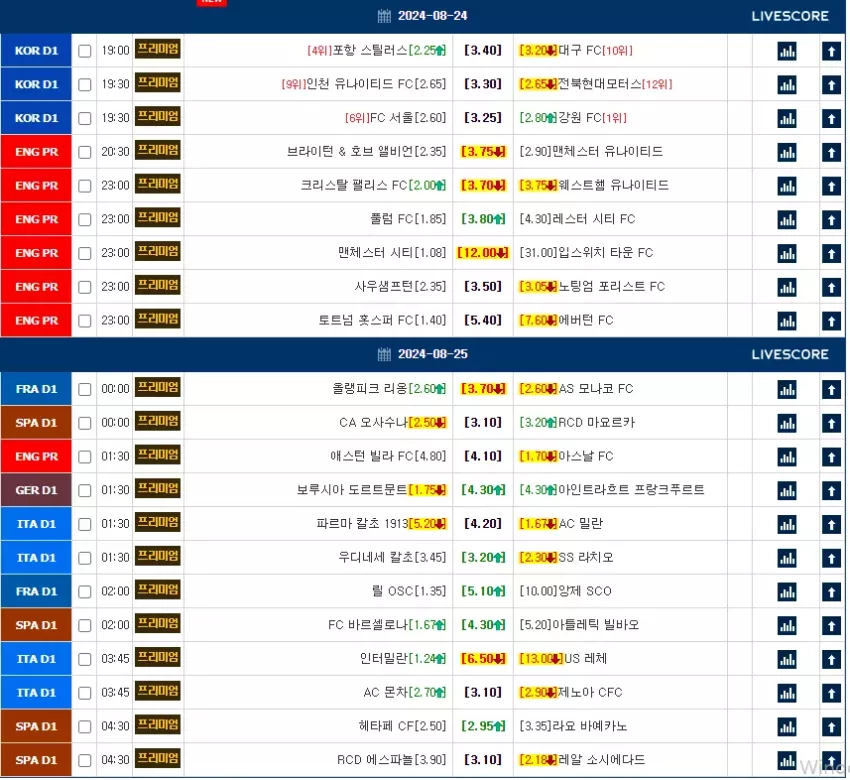850x780 pixels.
Task: Open stats chart for Pohang Steelers match
Action: pyautogui.click(x=787, y=51)
